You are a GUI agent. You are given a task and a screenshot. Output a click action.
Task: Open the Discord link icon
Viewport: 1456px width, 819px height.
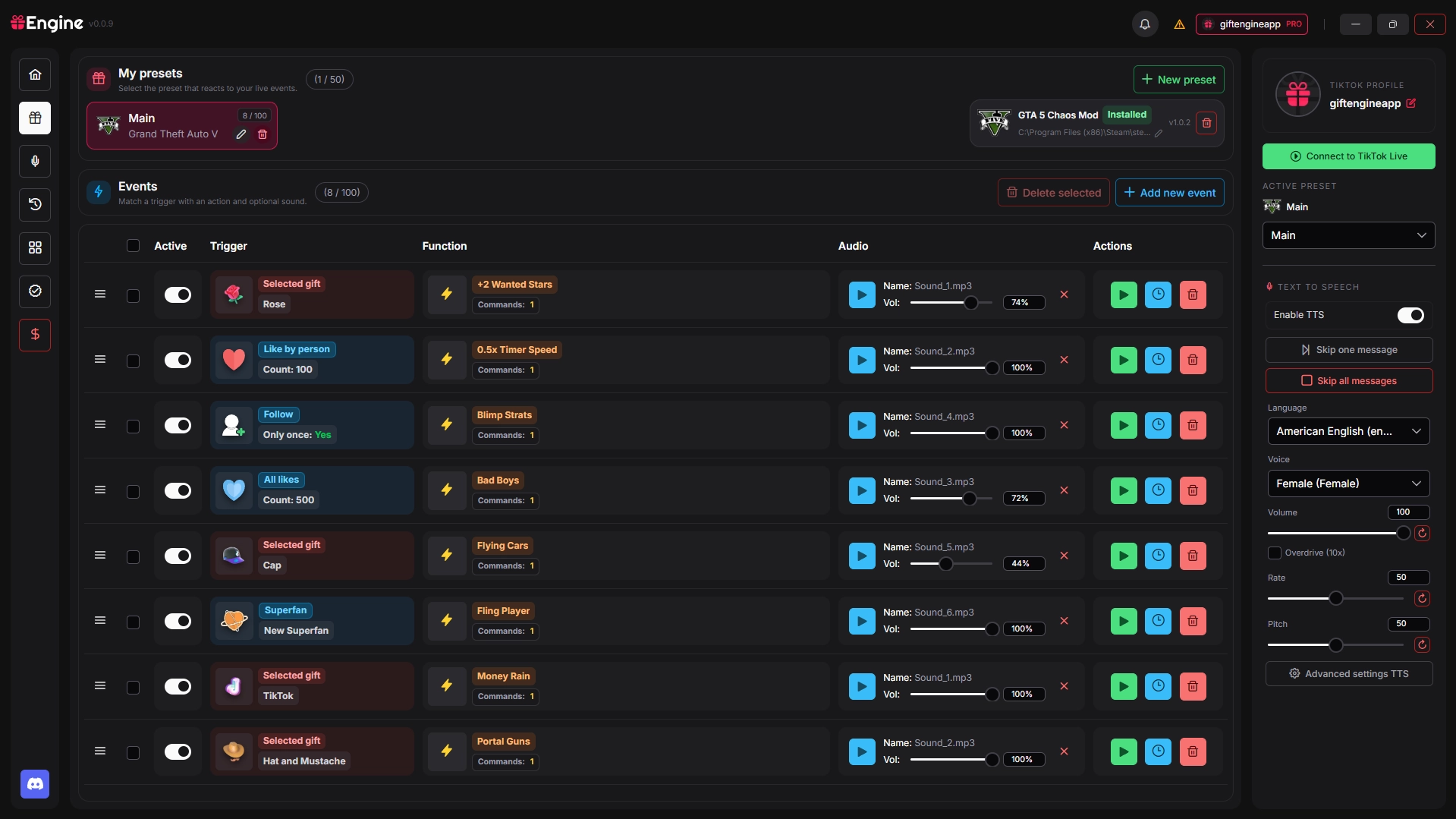35,784
